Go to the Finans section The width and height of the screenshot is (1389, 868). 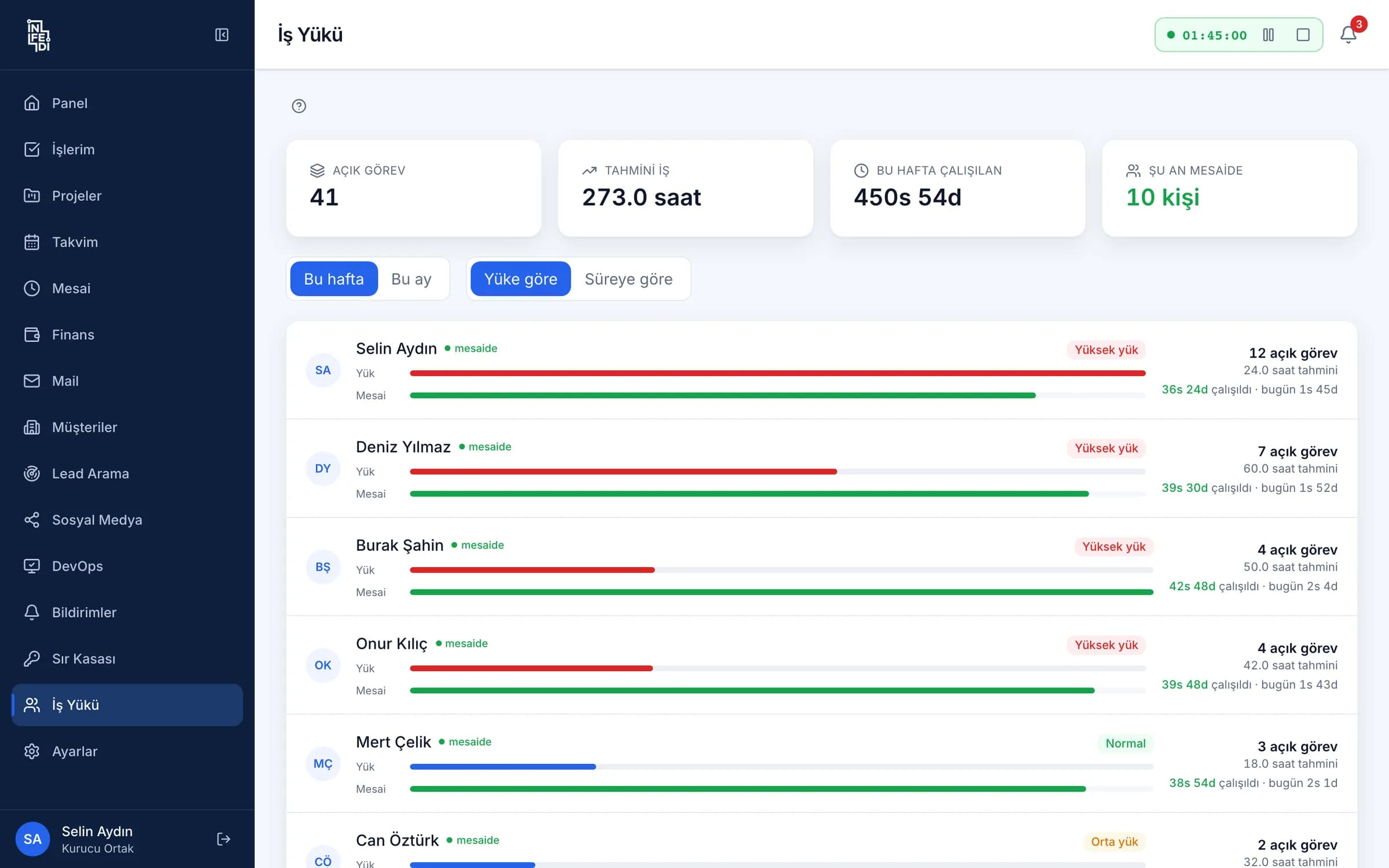pyautogui.click(x=127, y=334)
